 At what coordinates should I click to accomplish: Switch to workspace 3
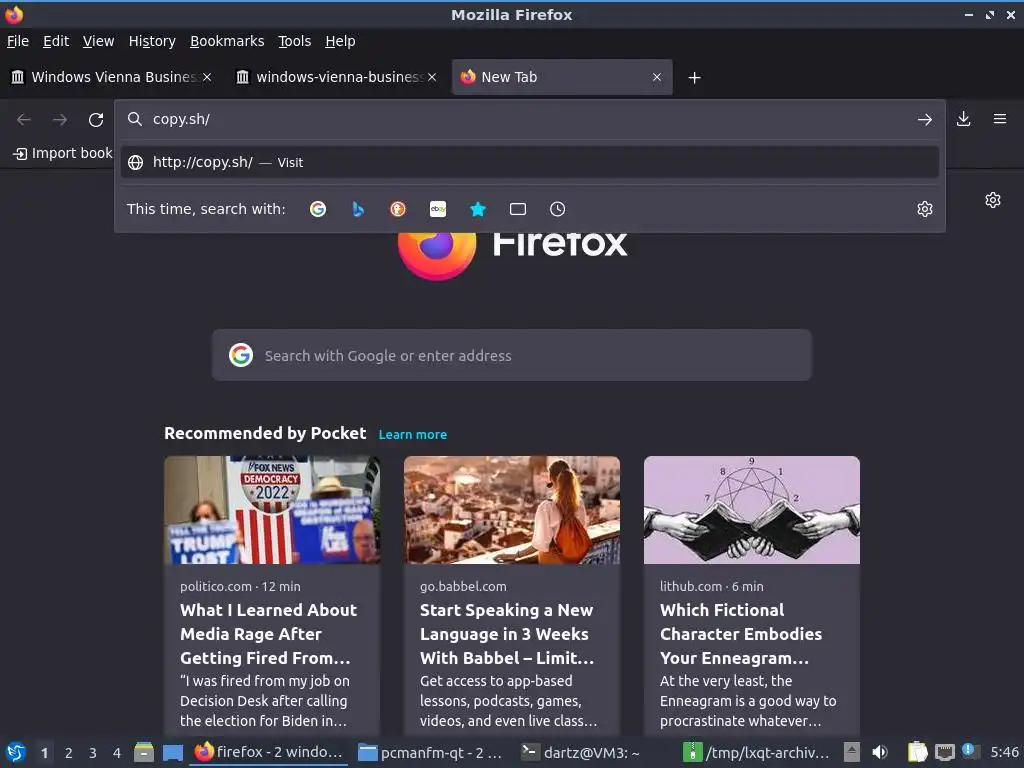[93, 753]
